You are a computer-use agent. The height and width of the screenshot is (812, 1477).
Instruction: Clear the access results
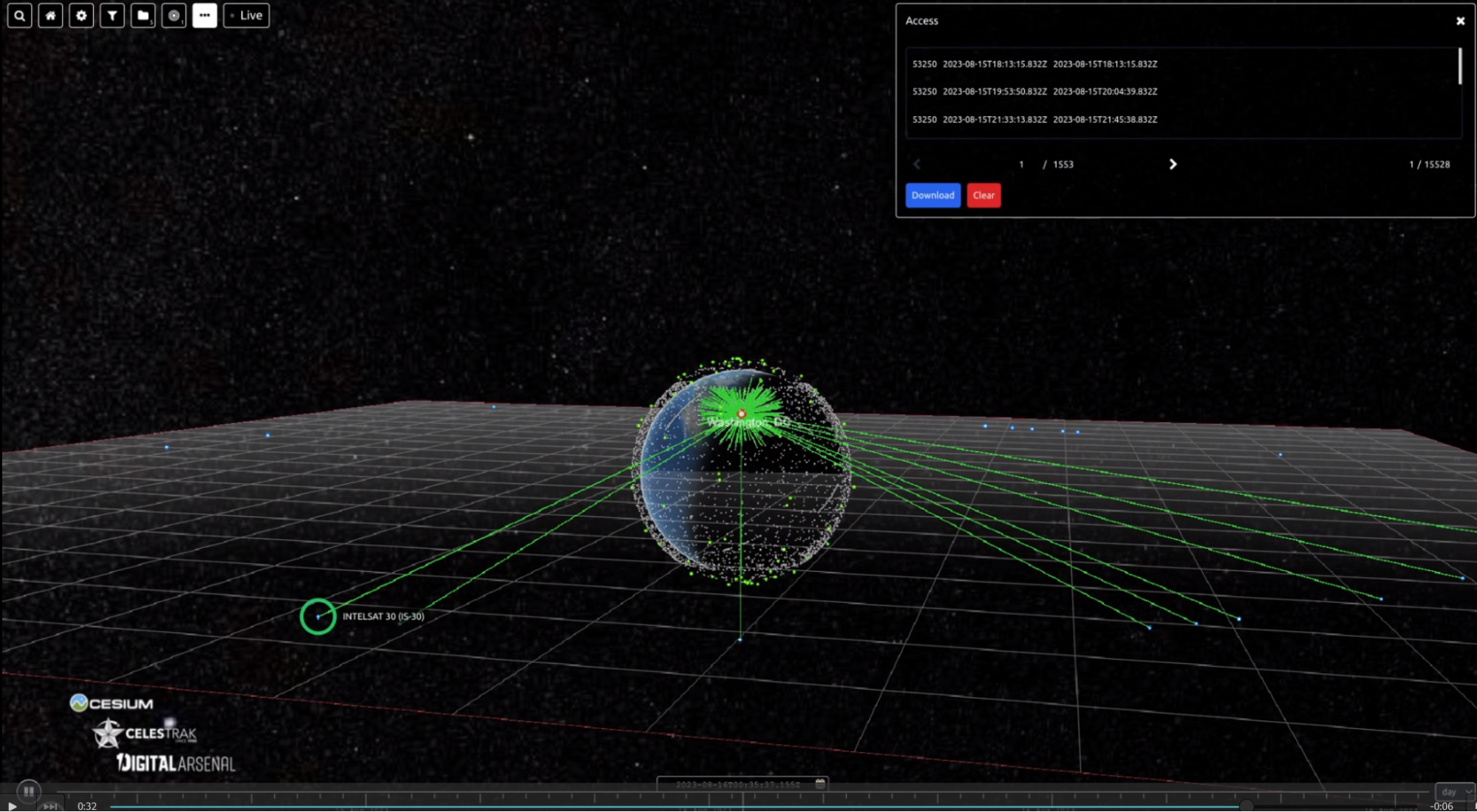point(983,195)
